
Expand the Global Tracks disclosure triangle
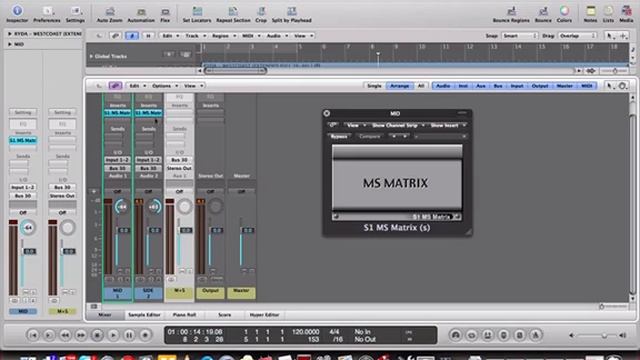tap(91, 56)
